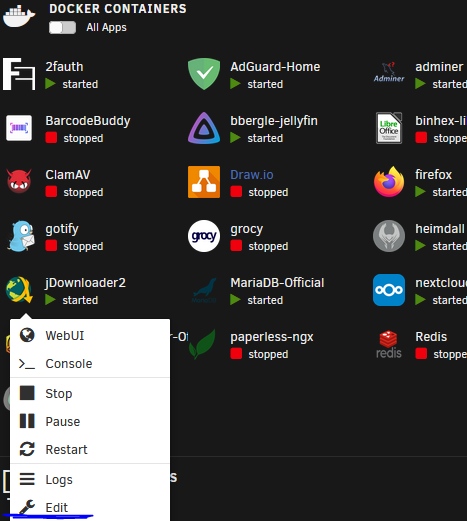The image size is (467, 521).
Task: Click the MariaDB-Official container name
Action: pos(277,283)
